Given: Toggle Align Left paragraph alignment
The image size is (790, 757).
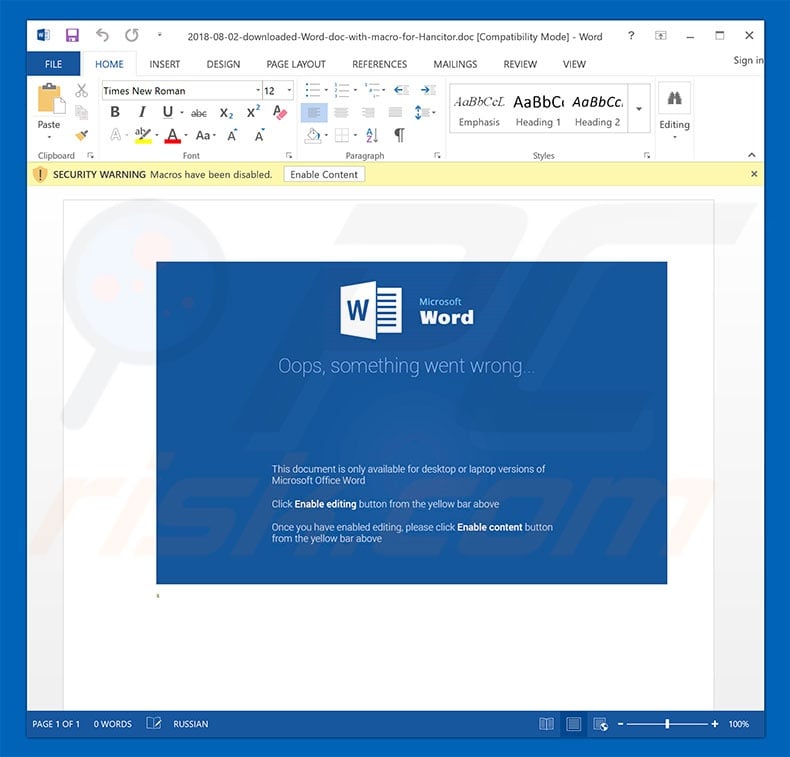Looking at the screenshot, I should (x=314, y=112).
